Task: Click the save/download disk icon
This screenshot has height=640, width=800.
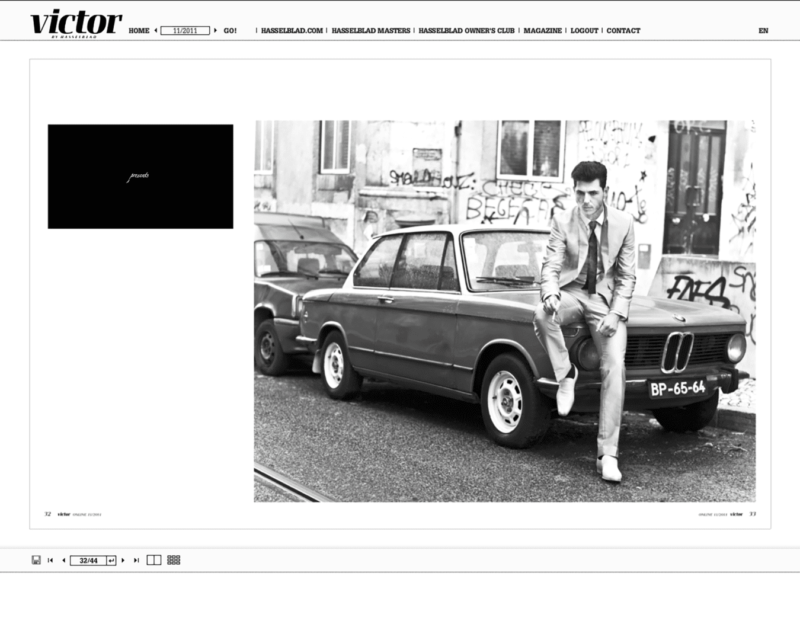Action: tap(36, 560)
